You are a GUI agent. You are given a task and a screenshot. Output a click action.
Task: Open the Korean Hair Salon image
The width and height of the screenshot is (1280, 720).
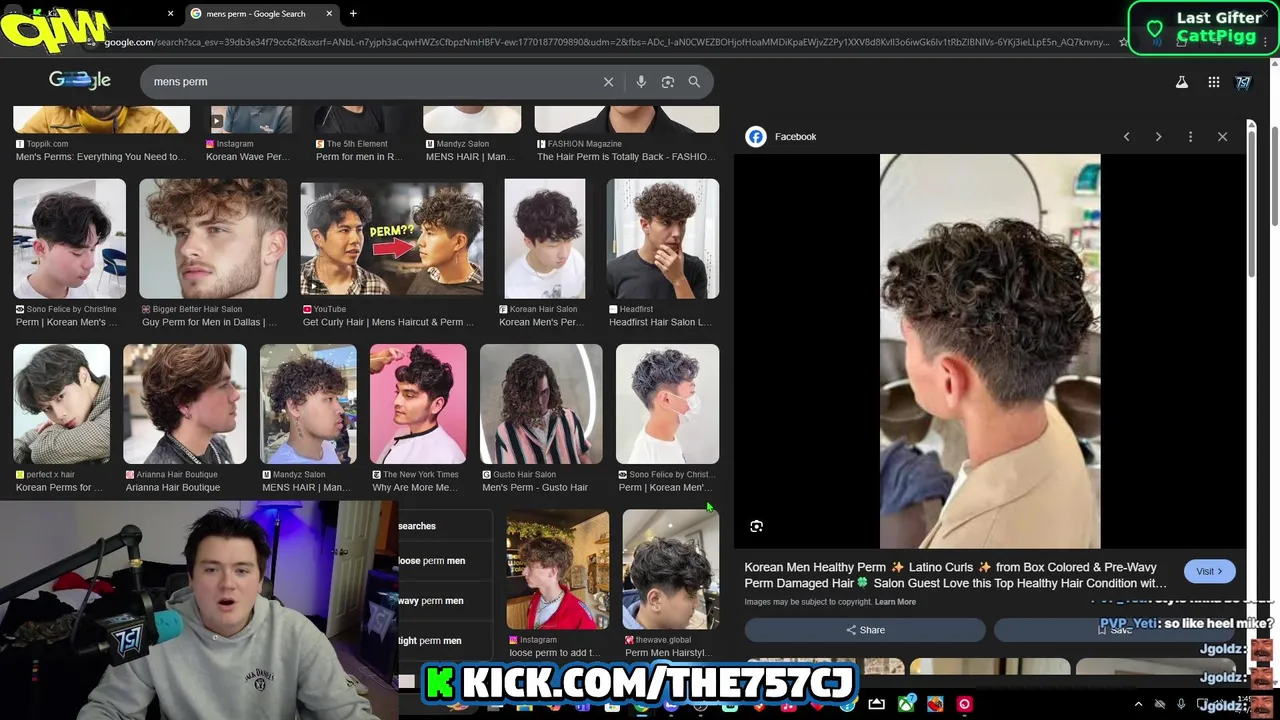545,238
